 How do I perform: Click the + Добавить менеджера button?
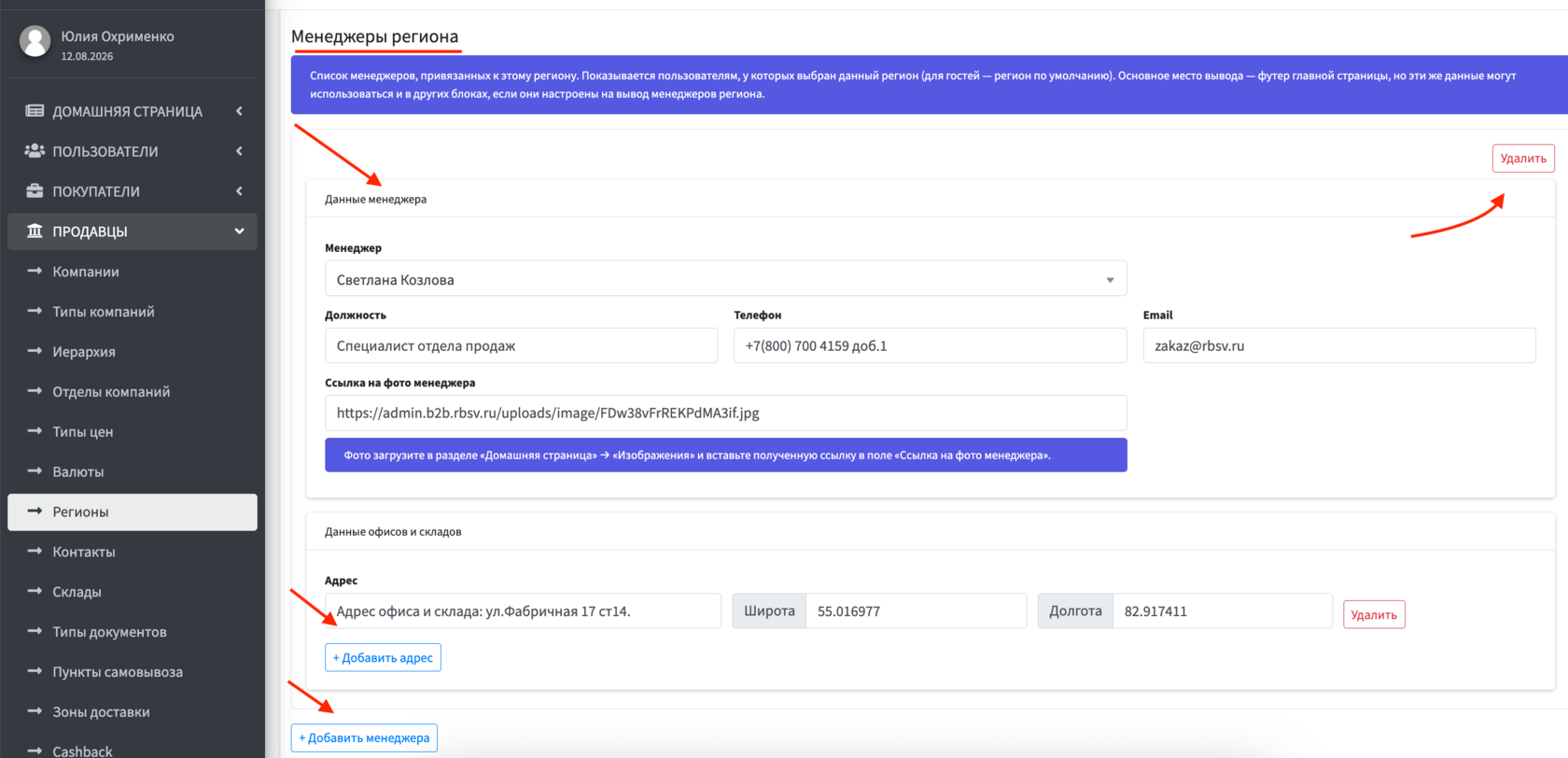364,737
